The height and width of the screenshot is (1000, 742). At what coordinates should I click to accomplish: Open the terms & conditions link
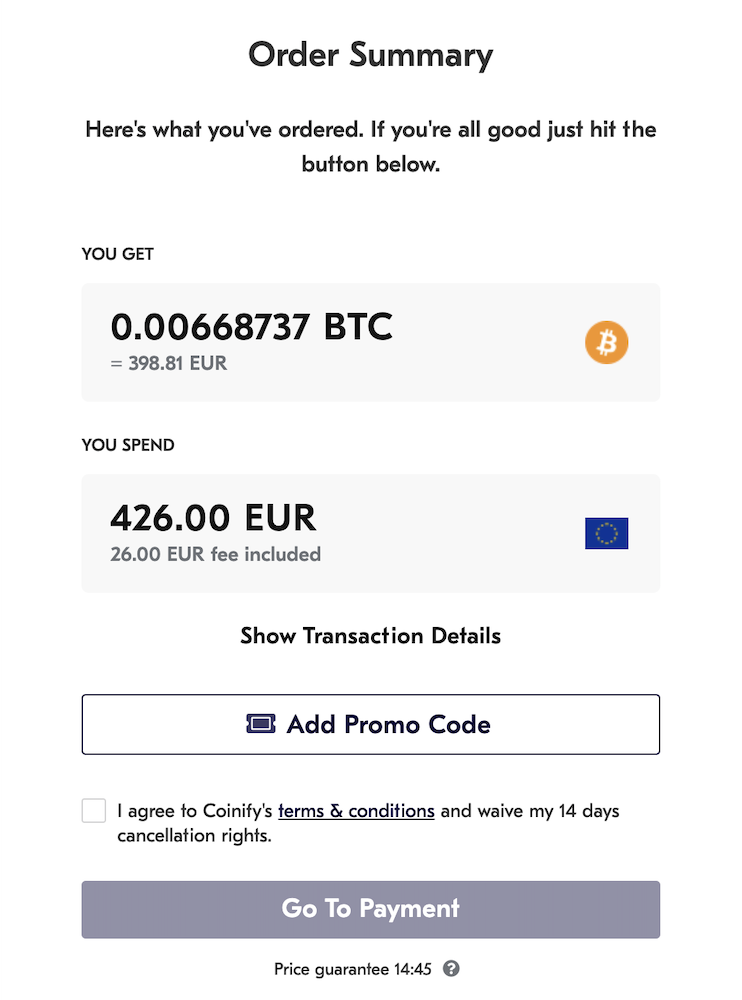click(356, 811)
